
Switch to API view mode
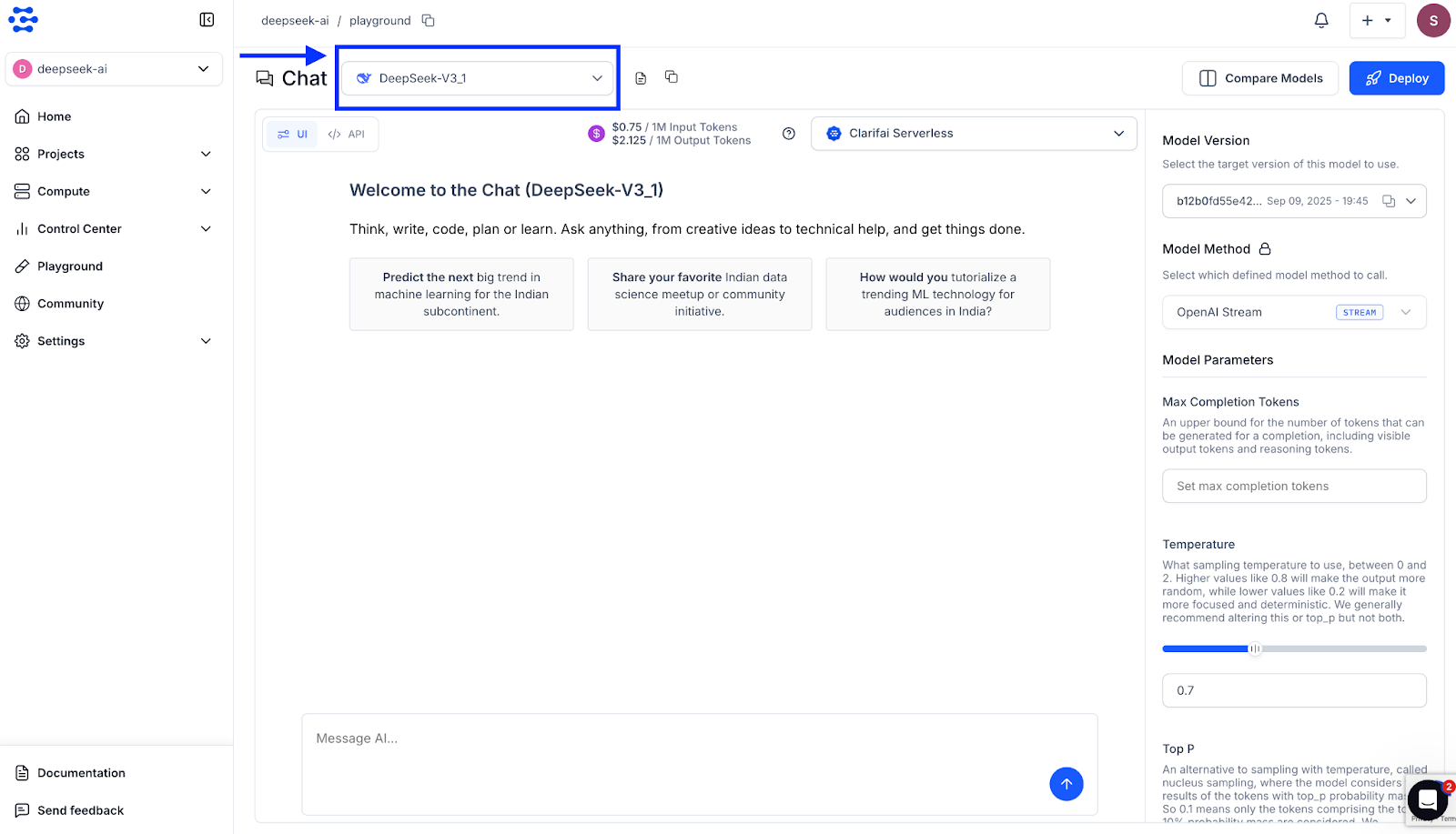coord(347,135)
